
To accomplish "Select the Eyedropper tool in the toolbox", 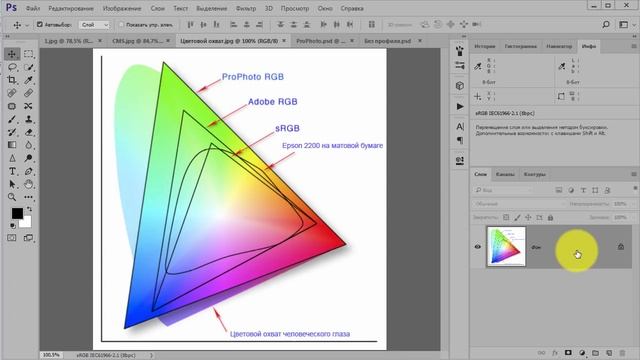I will coord(28,80).
